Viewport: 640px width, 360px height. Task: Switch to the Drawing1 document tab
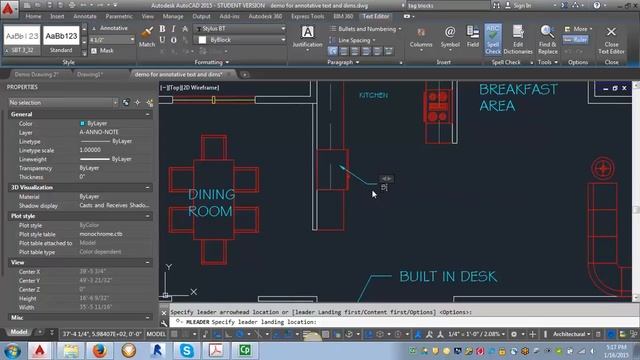coord(90,75)
